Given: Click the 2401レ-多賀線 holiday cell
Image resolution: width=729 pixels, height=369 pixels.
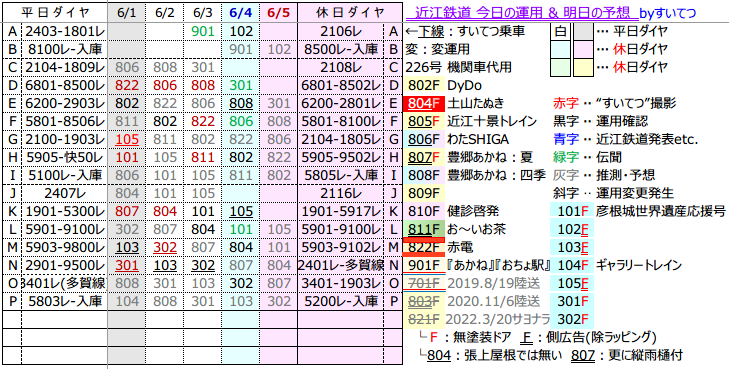Looking at the screenshot, I should coord(341,266).
